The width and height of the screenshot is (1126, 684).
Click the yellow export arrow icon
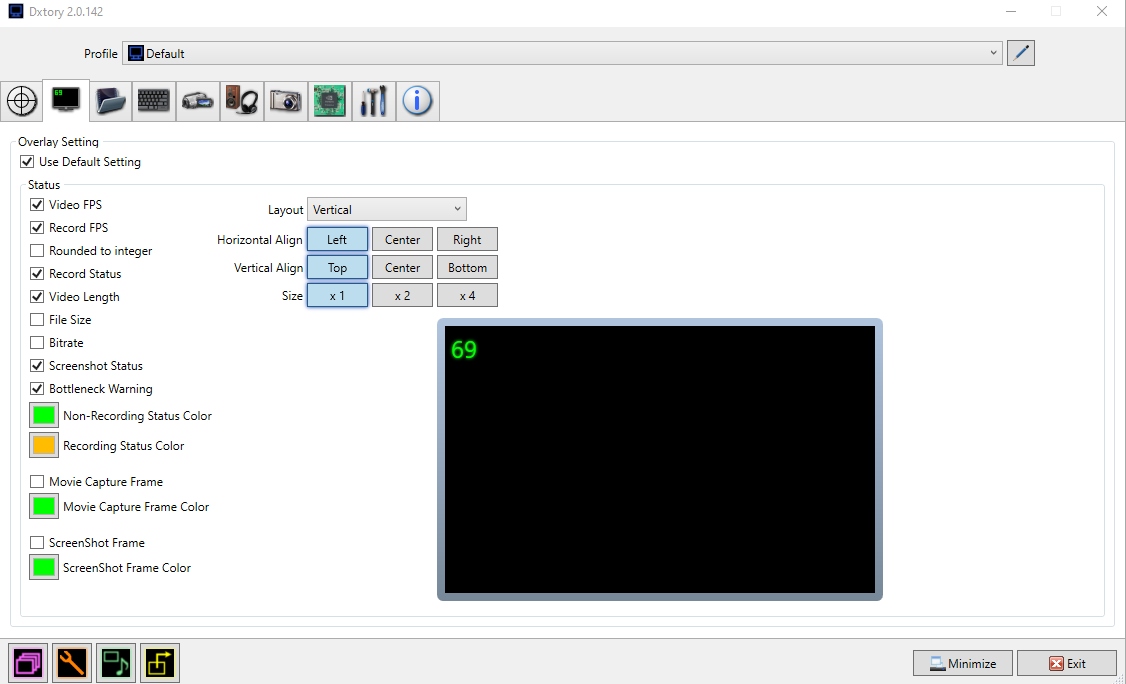(159, 662)
